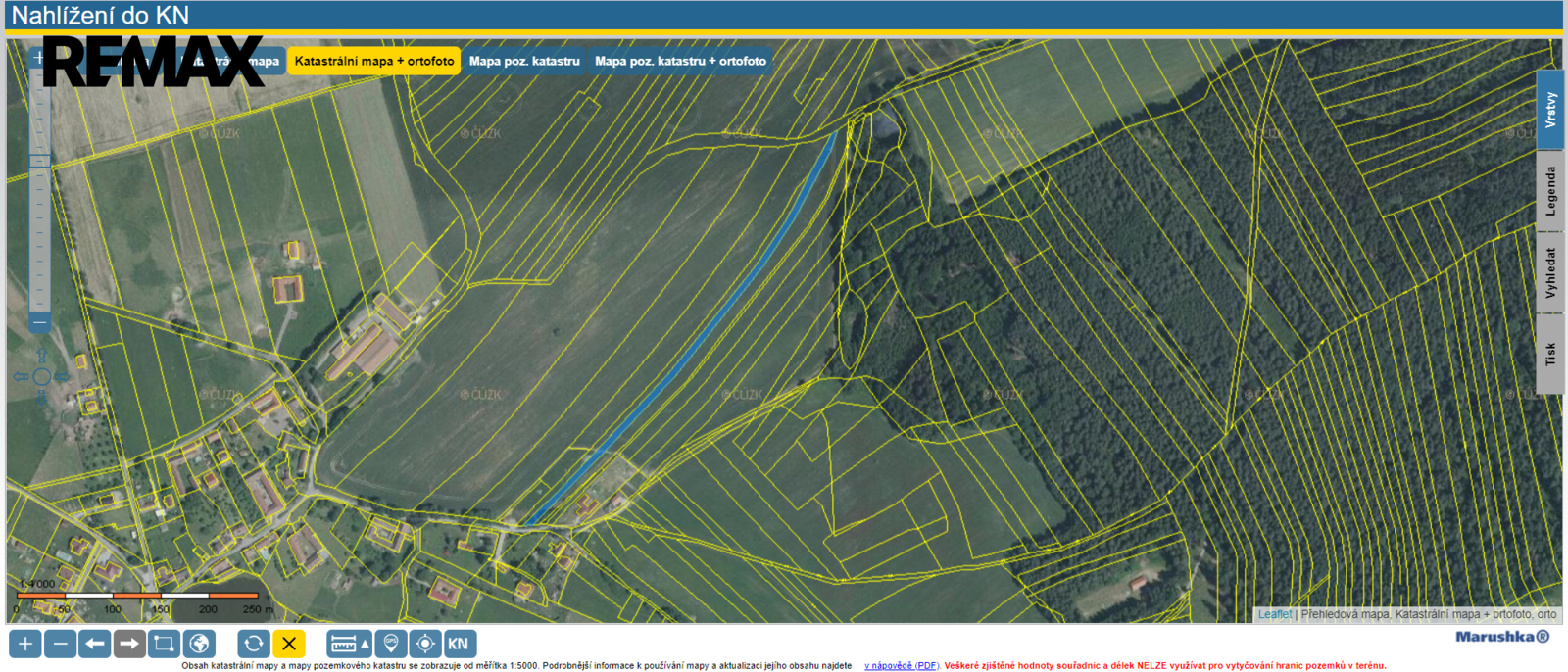Click the zoom level slider handle
1568x672 pixels.
tap(40, 161)
